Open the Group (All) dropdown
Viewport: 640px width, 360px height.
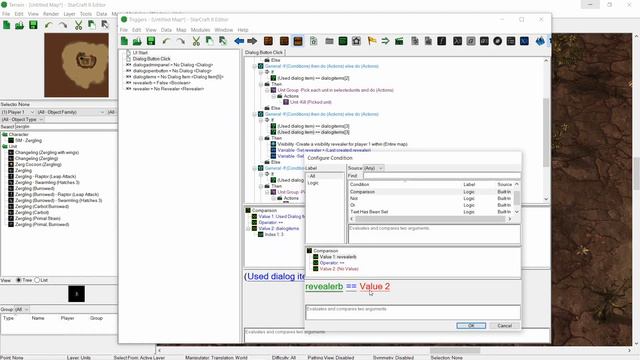pos(22,309)
